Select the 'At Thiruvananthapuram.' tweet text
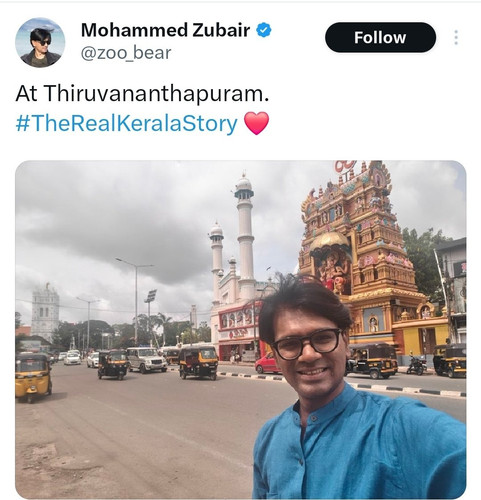This screenshot has height=500, width=481. (x=142, y=93)
